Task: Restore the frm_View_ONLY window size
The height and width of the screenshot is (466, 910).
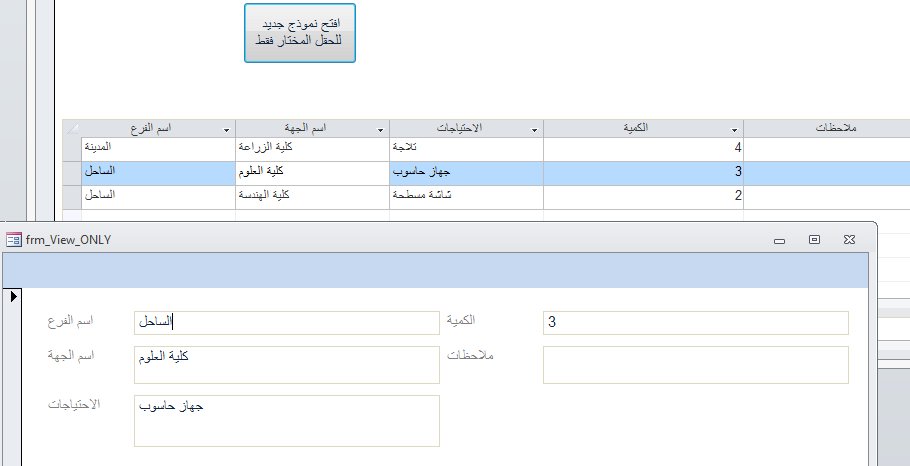Action: coord(814,240)
